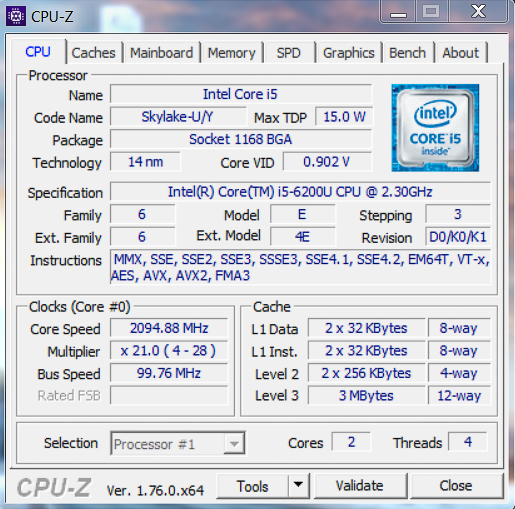Click the Threads count value '4'
Viewport: 515px width, 509px height.
(468, 442)
